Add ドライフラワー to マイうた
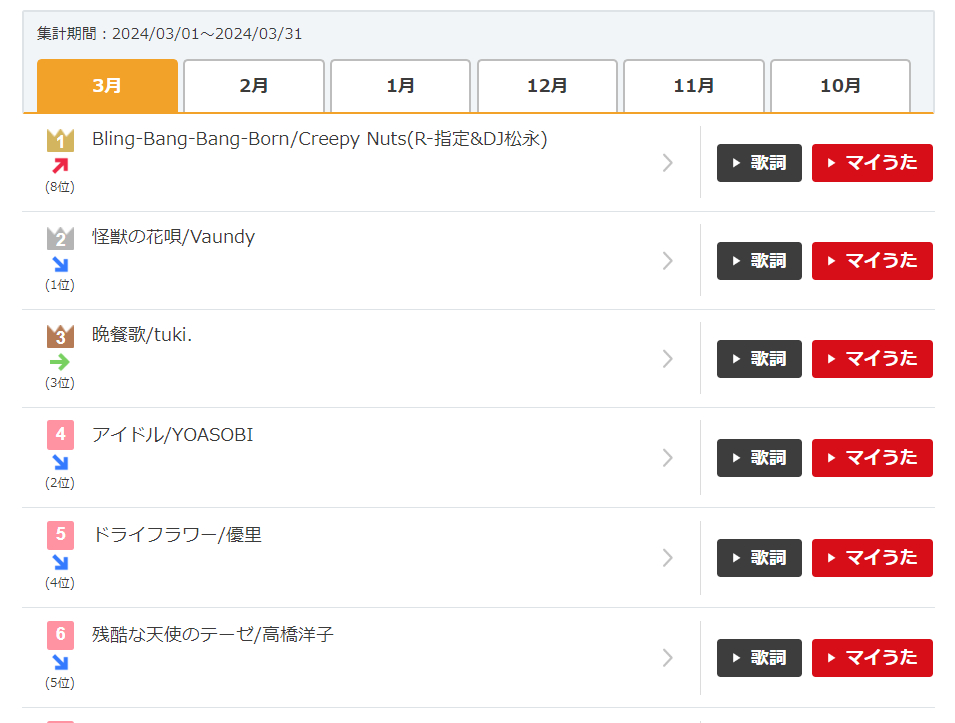The width and height of the screenshot is (955, 723). pyautogui.click(x=872, y=557)
